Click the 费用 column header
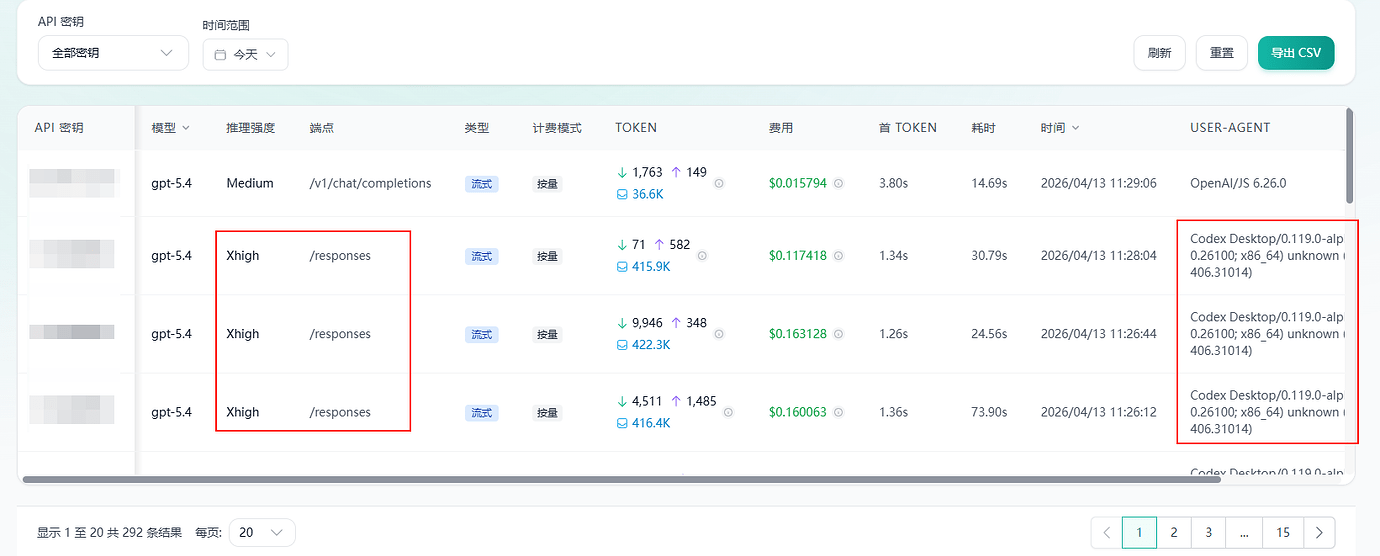The width and height of the screenshot is (1380, 556). [x=780, y=128]
